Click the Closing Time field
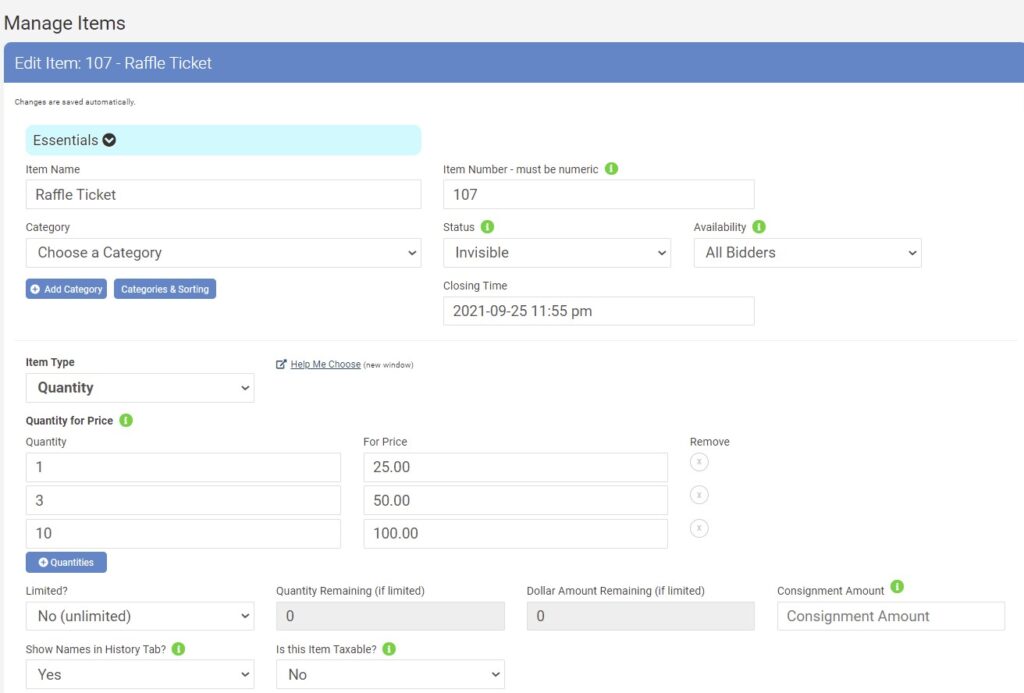 coord(598,311)
